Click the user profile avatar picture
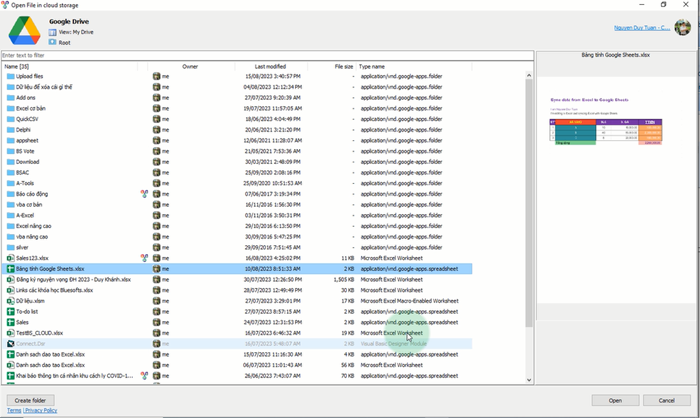Screen dimensions: 700x418 [682, 27]
